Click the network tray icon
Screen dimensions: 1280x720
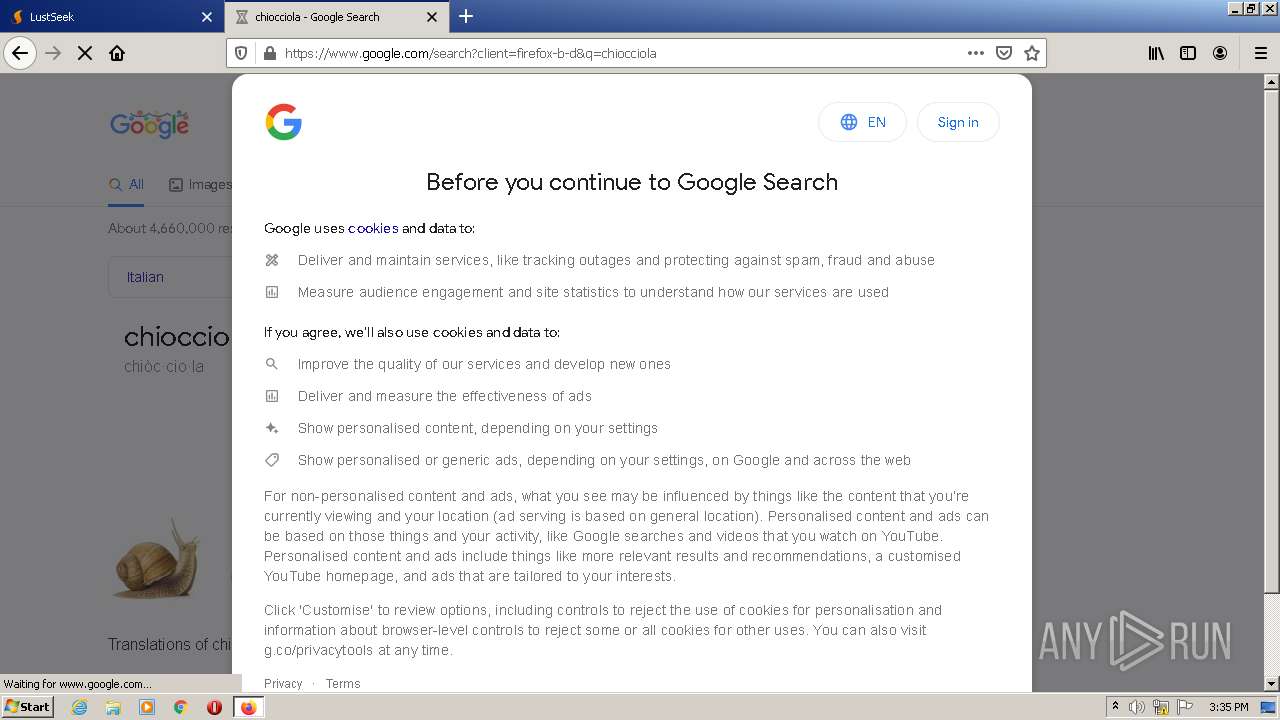pos(1161,707)
